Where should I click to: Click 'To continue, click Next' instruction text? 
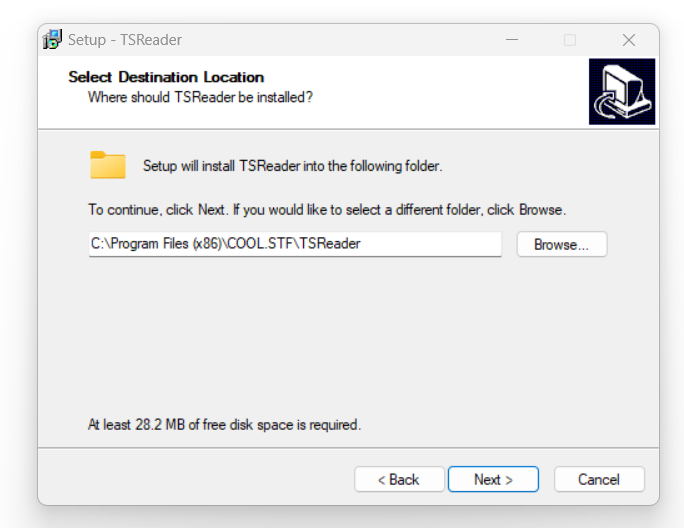[x=327, y=210]
